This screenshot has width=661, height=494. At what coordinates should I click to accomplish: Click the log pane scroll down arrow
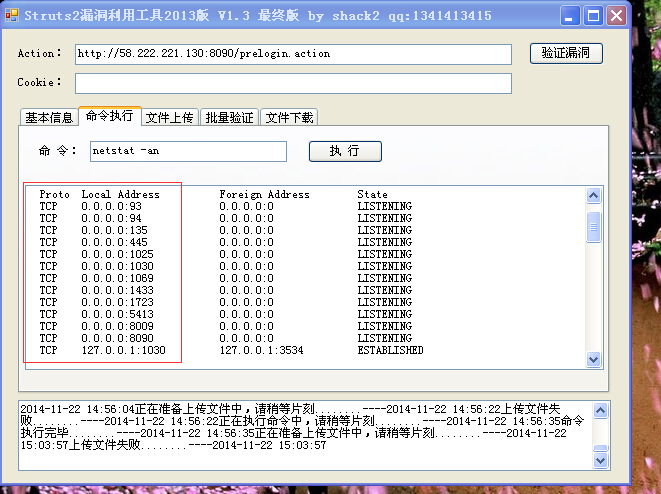(600, 461)
